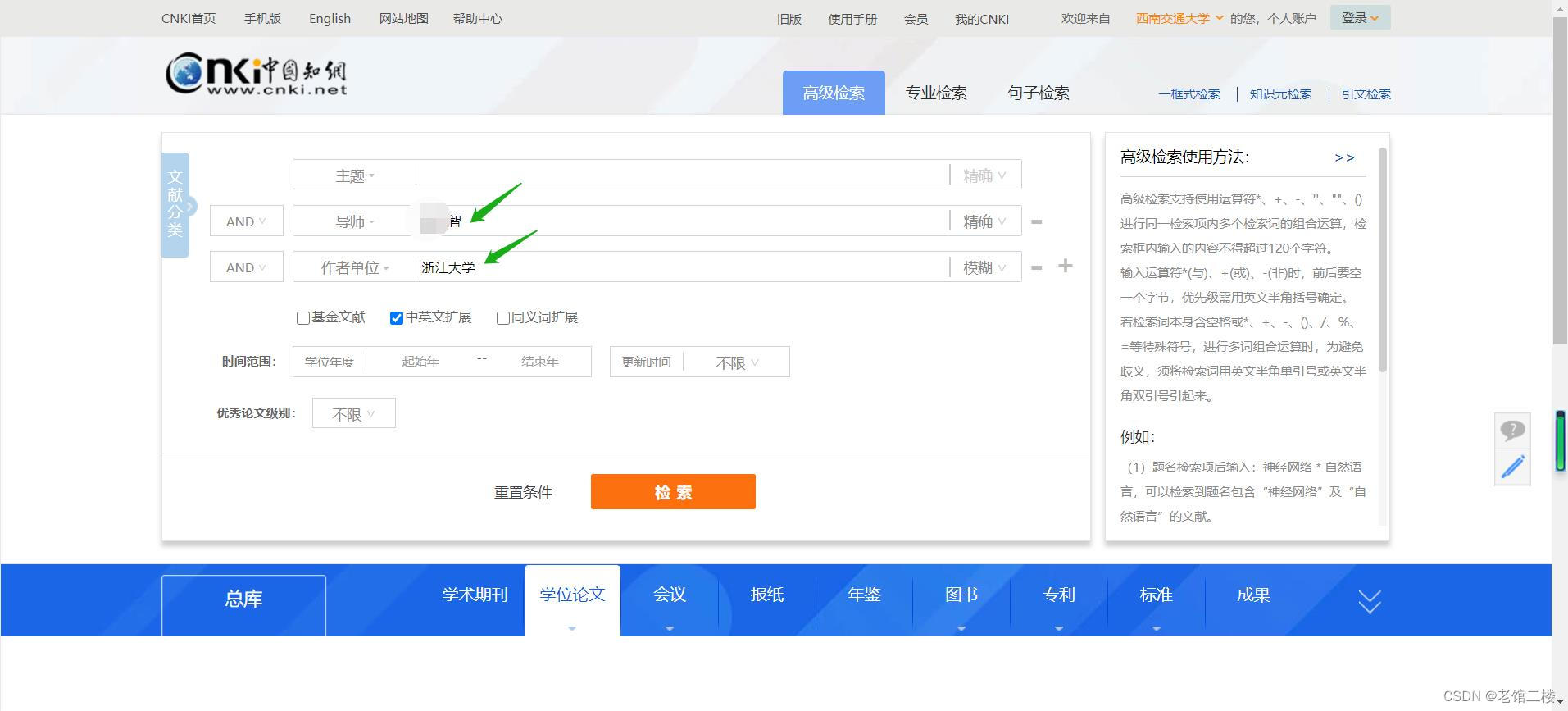Add a search row with plus icon

pos(1065,266)
